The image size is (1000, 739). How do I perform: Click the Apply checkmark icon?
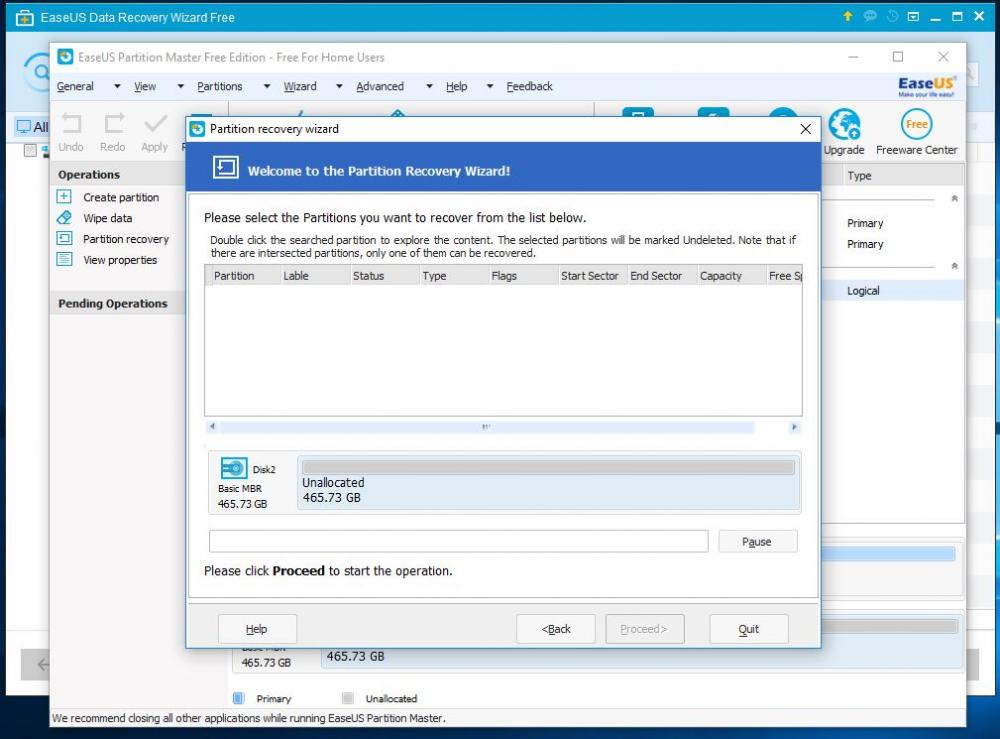pyautogui.click(x=155, y=123)
